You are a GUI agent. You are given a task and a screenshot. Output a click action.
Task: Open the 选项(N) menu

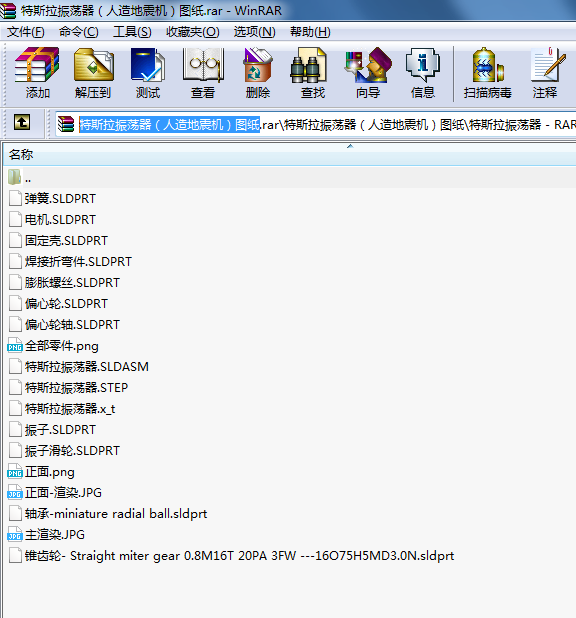pos(254,32)
